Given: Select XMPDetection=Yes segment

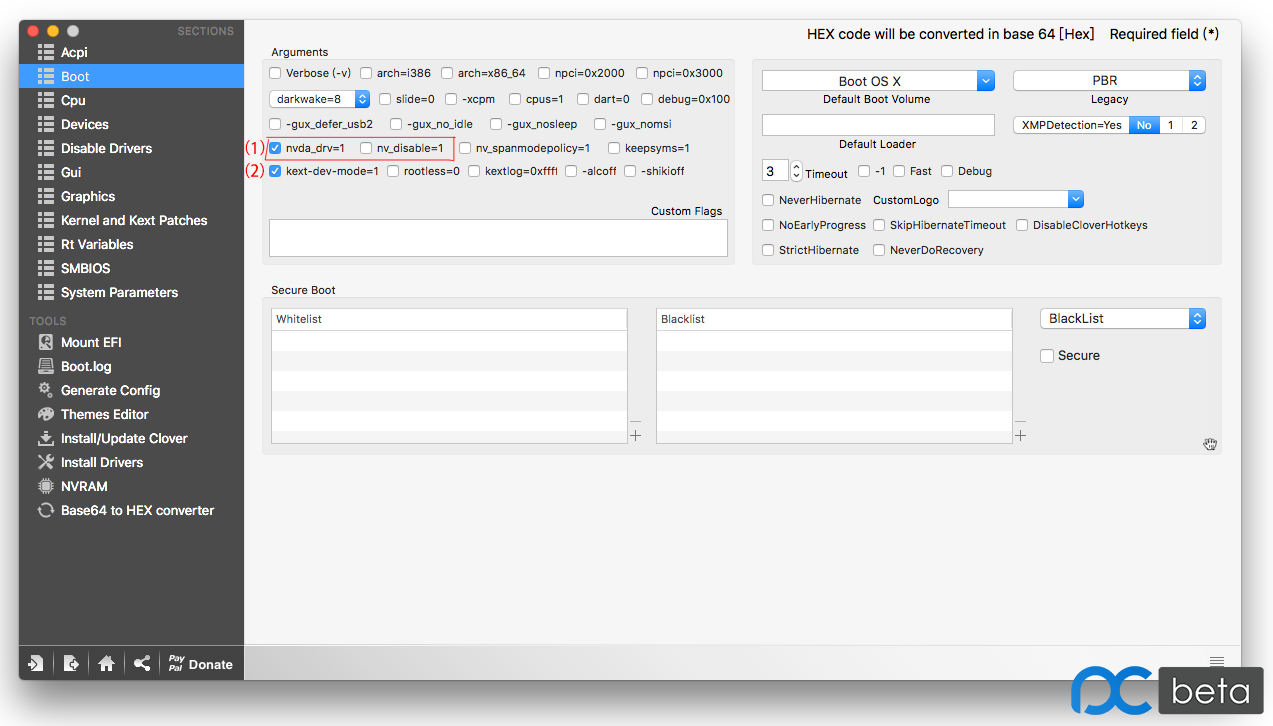Looking at the screenshot, I should (x=1071, y=125).
